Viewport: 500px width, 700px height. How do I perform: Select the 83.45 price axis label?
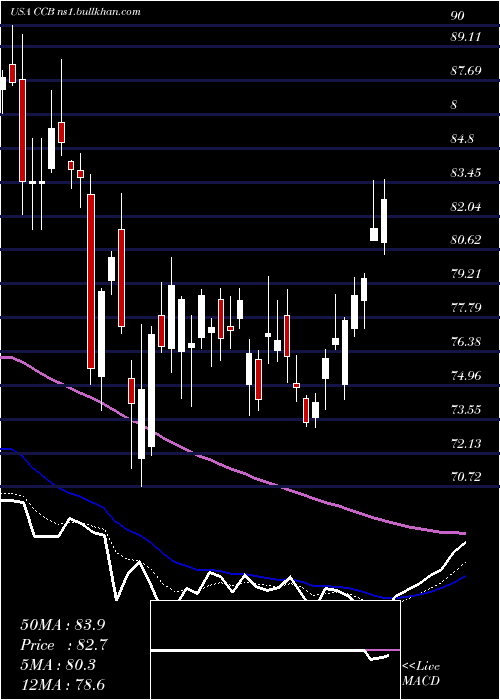click(466, 173)
